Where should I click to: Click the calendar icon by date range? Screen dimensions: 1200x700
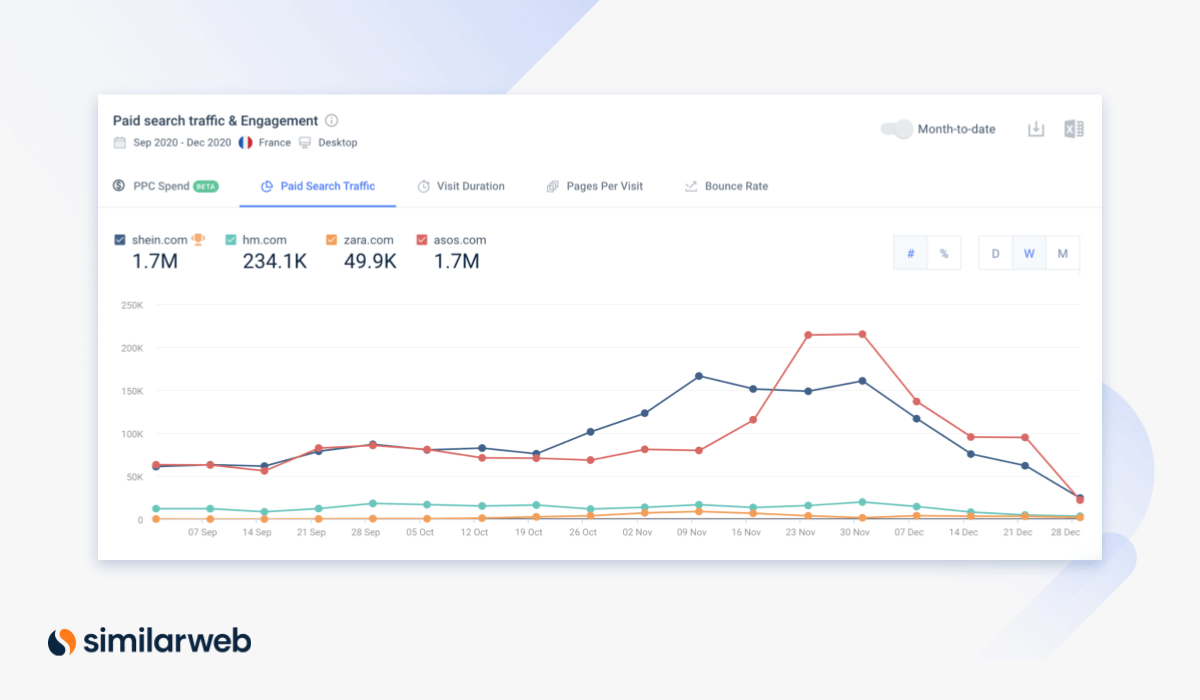[120, 143]
